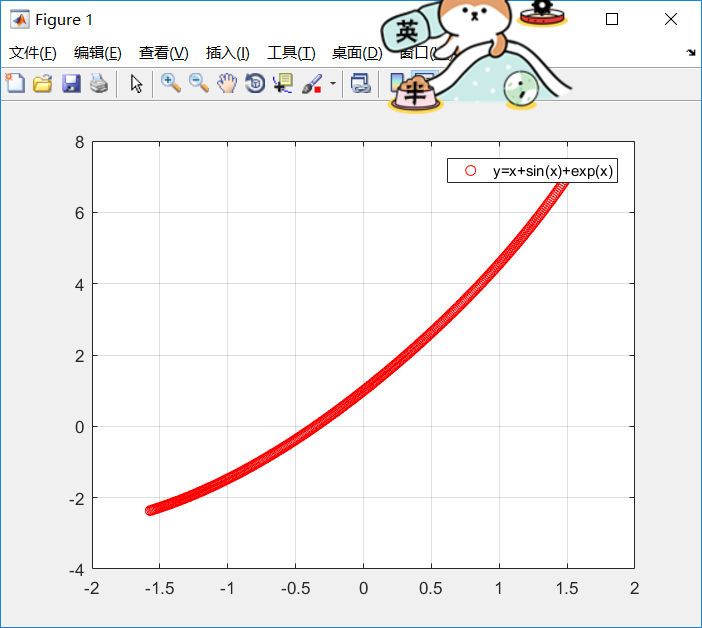The image size is (702, 628).
Task: Open the 插入(I) menu
Action: (x=227, y=53)
